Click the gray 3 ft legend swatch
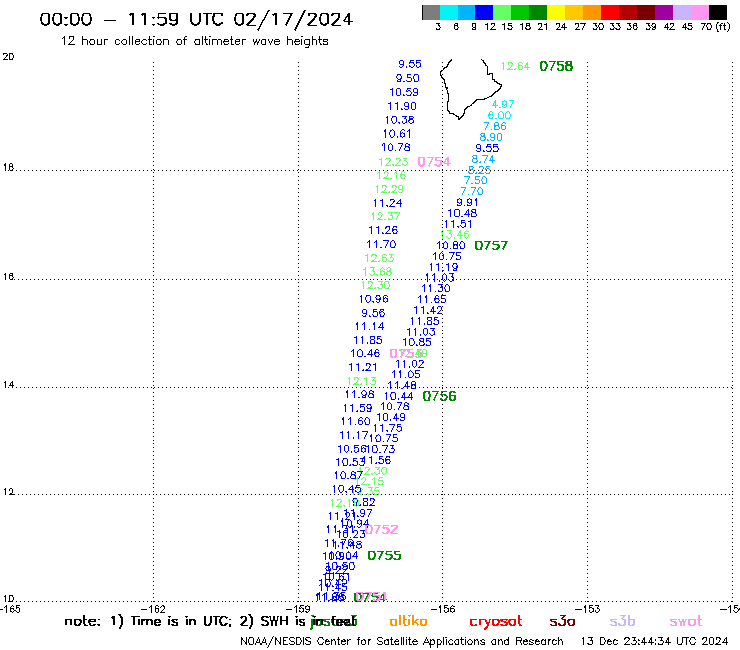This screenshot has height=650, width=740. tap(431, 12)
